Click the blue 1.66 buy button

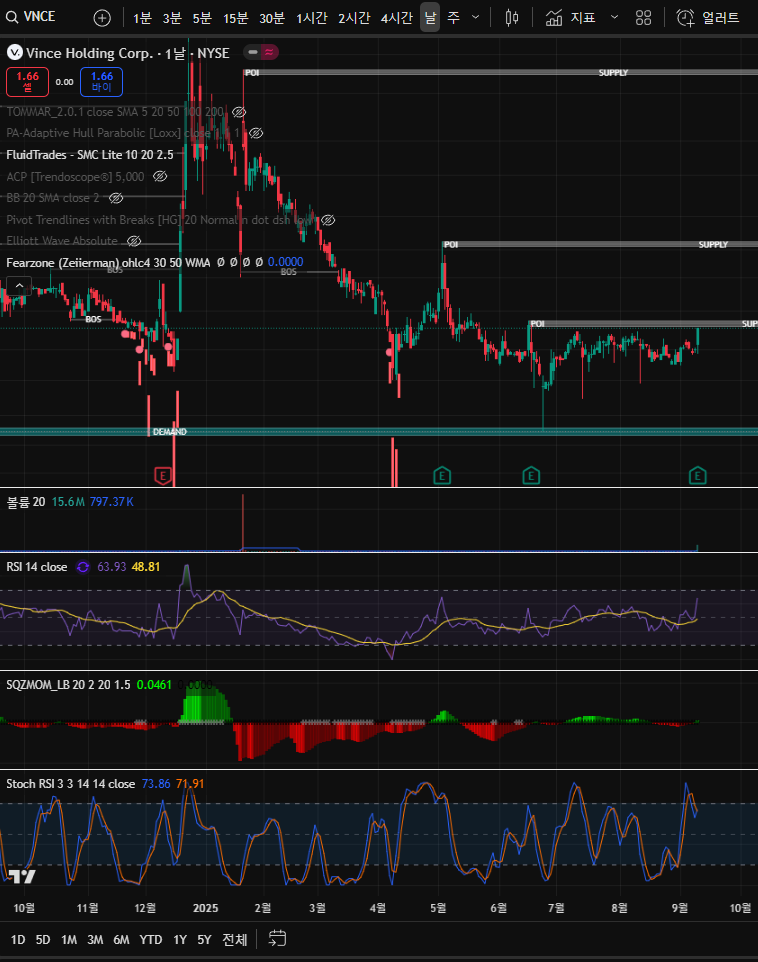pos(101,82)
